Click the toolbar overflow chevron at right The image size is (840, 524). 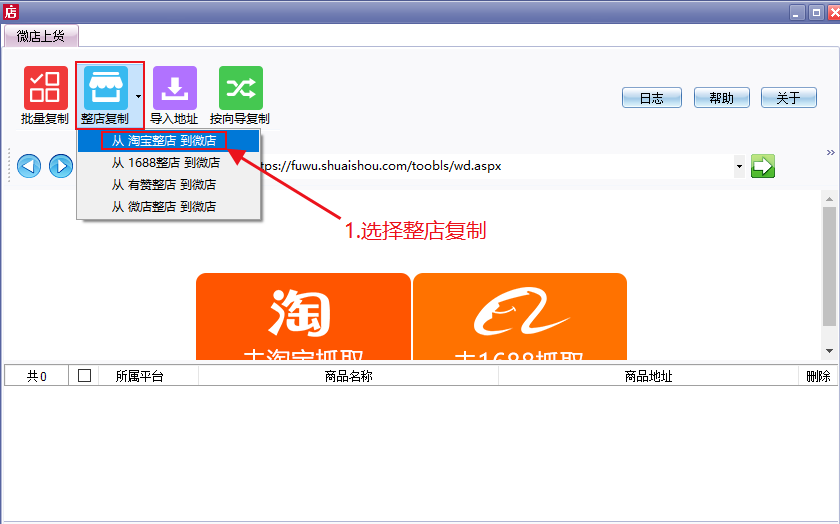tap(830, 153)
